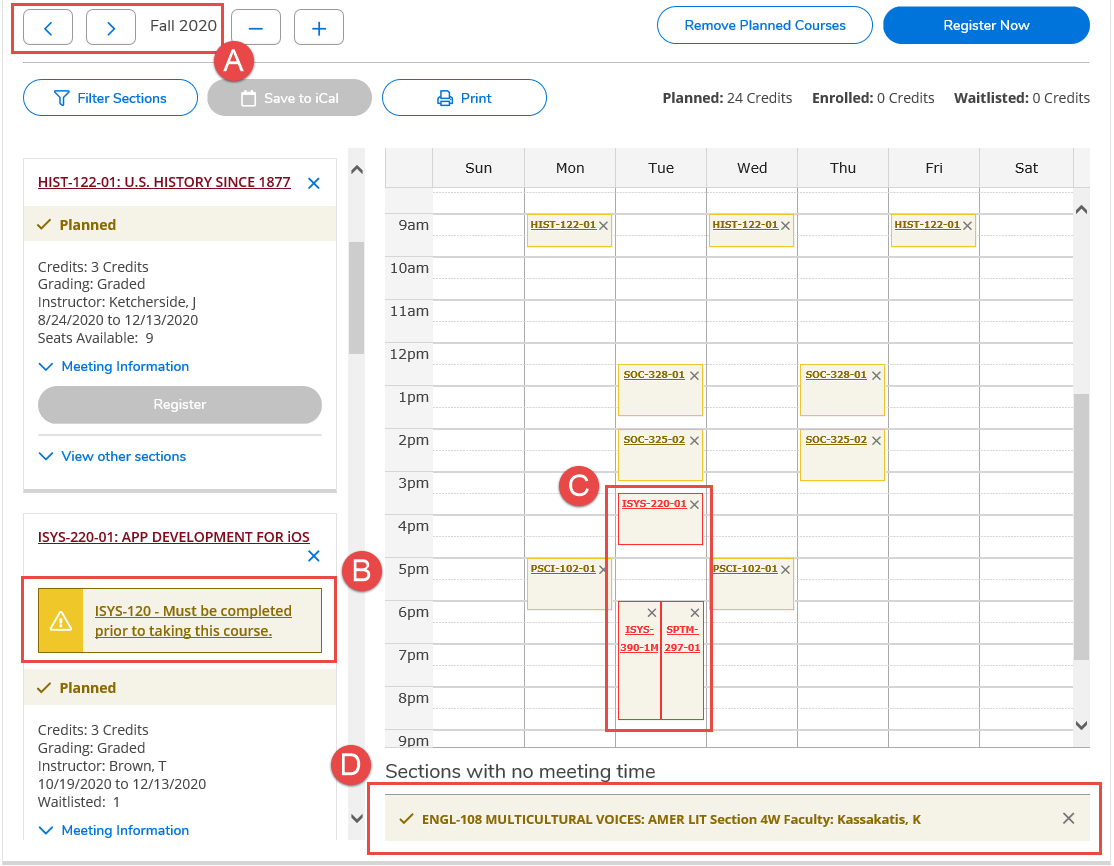The height and width of the screenshot is (866, 1114).
Task: Click the plus button beside Fall 2020
Action: coord(319,28)
